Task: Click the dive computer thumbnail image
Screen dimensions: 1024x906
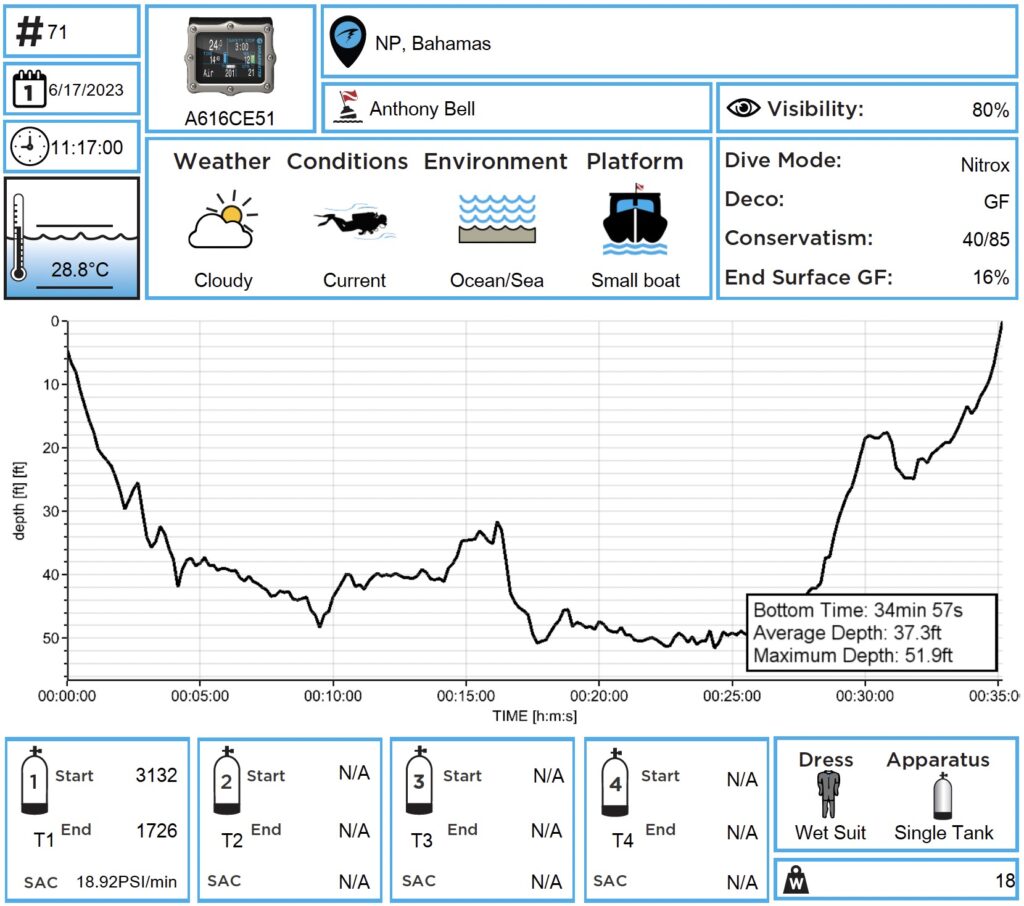Action: 231,58
